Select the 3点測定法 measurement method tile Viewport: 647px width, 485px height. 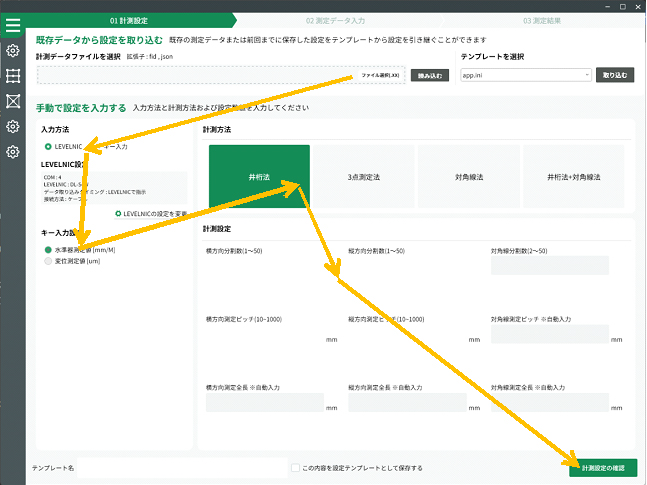[364, 177]
